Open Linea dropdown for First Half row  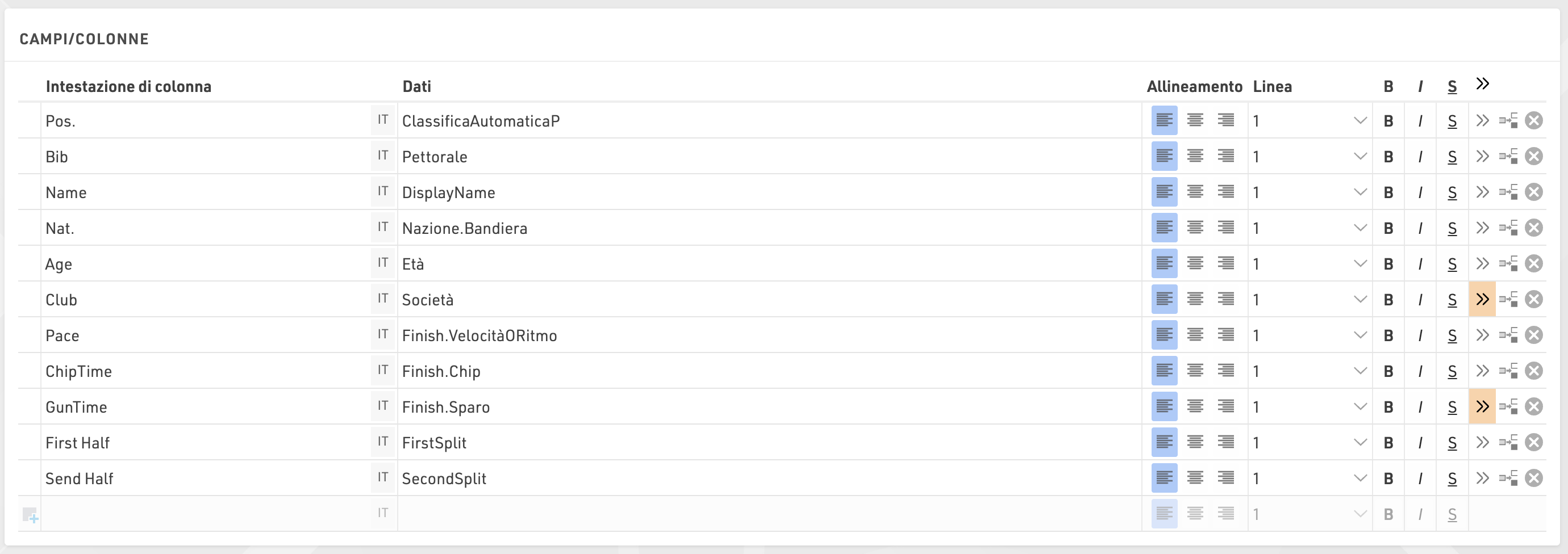click(x=1360, y=442)
